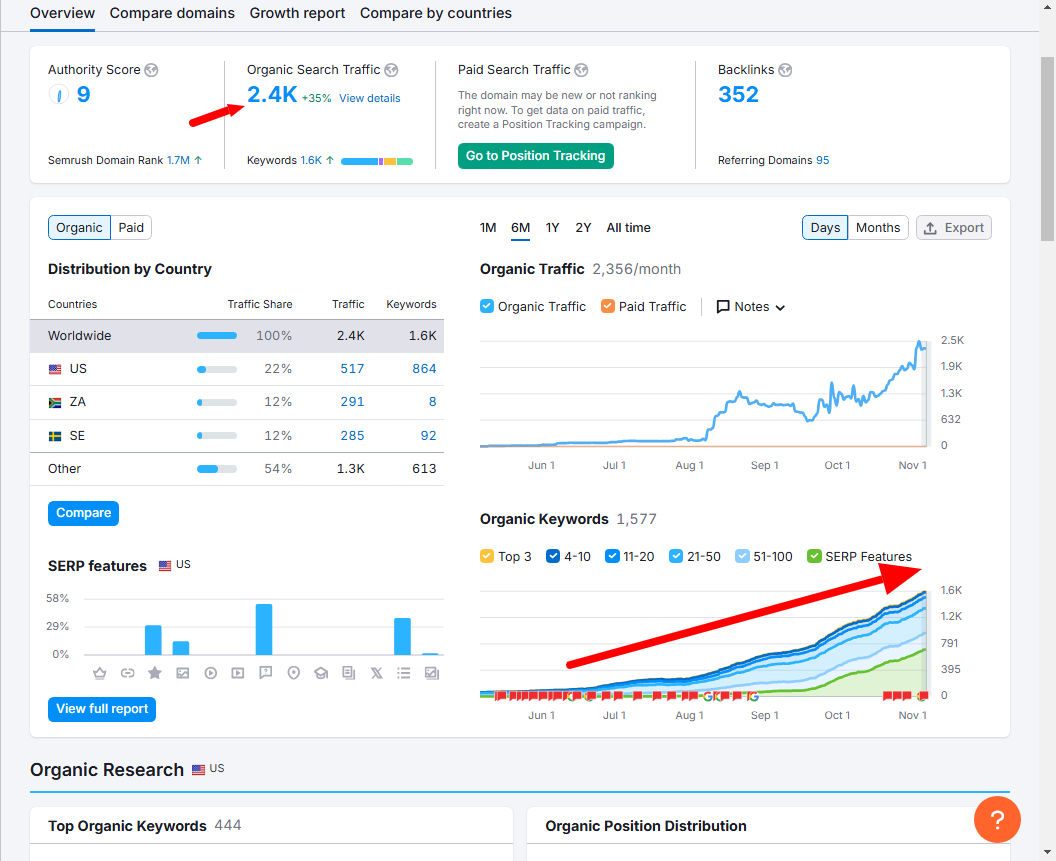Open the orange help question mark button
The image size is (1056, 861).
(x=997, y=819)
